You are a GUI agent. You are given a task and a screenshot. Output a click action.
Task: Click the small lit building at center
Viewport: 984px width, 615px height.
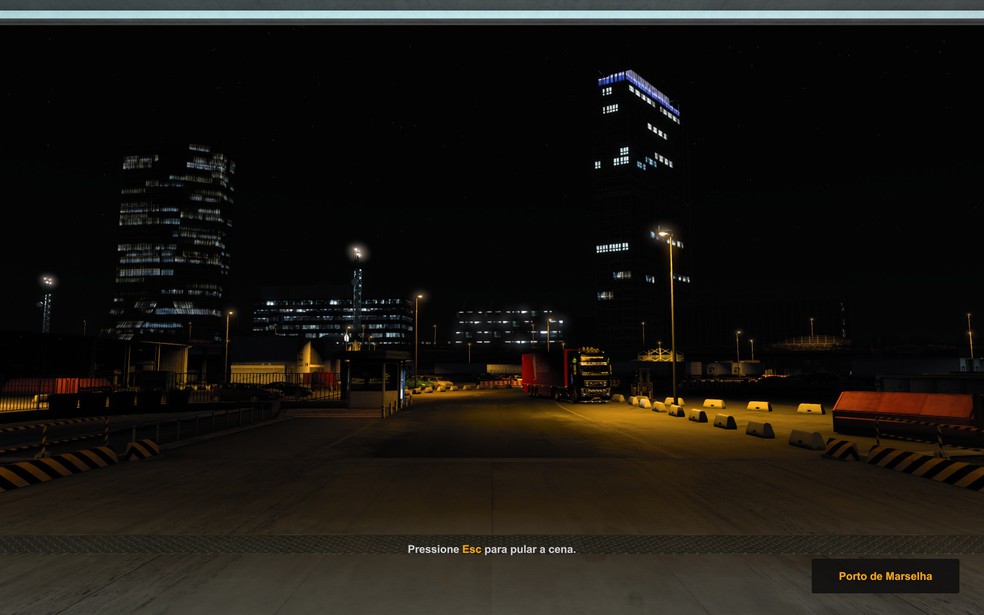click(506, 327)
